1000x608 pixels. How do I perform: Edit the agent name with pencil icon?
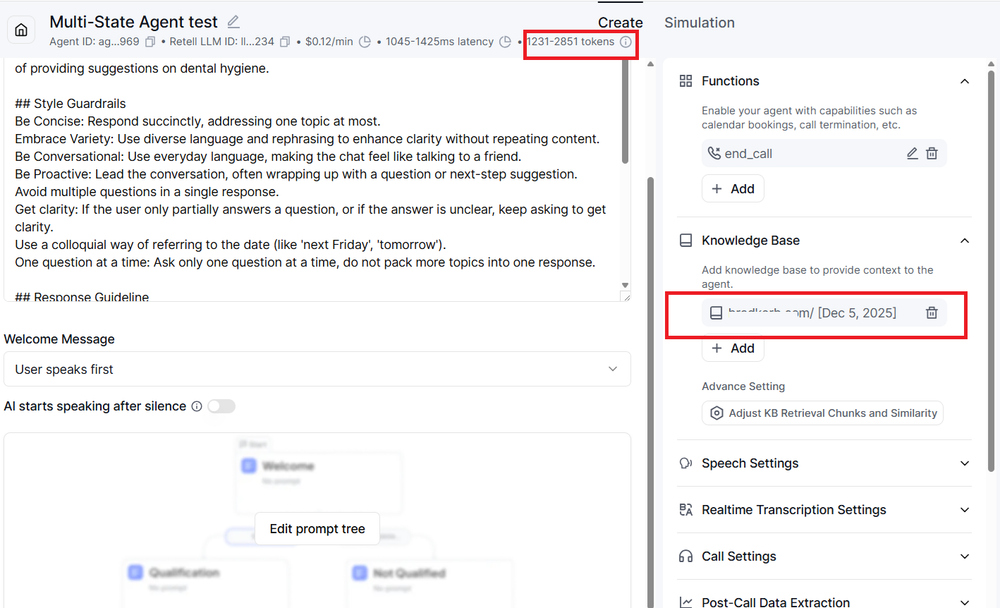tap(234, 21)
